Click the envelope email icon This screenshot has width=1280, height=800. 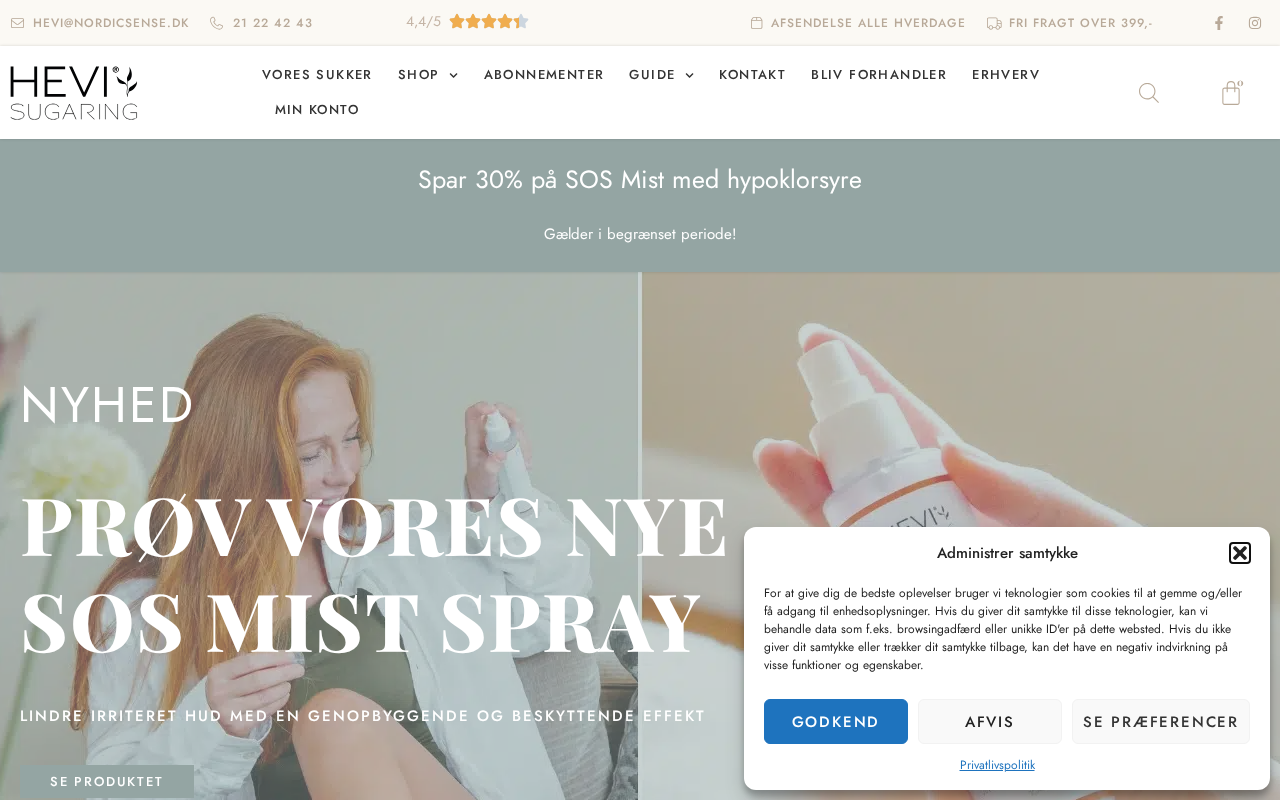tap(17, 23)
